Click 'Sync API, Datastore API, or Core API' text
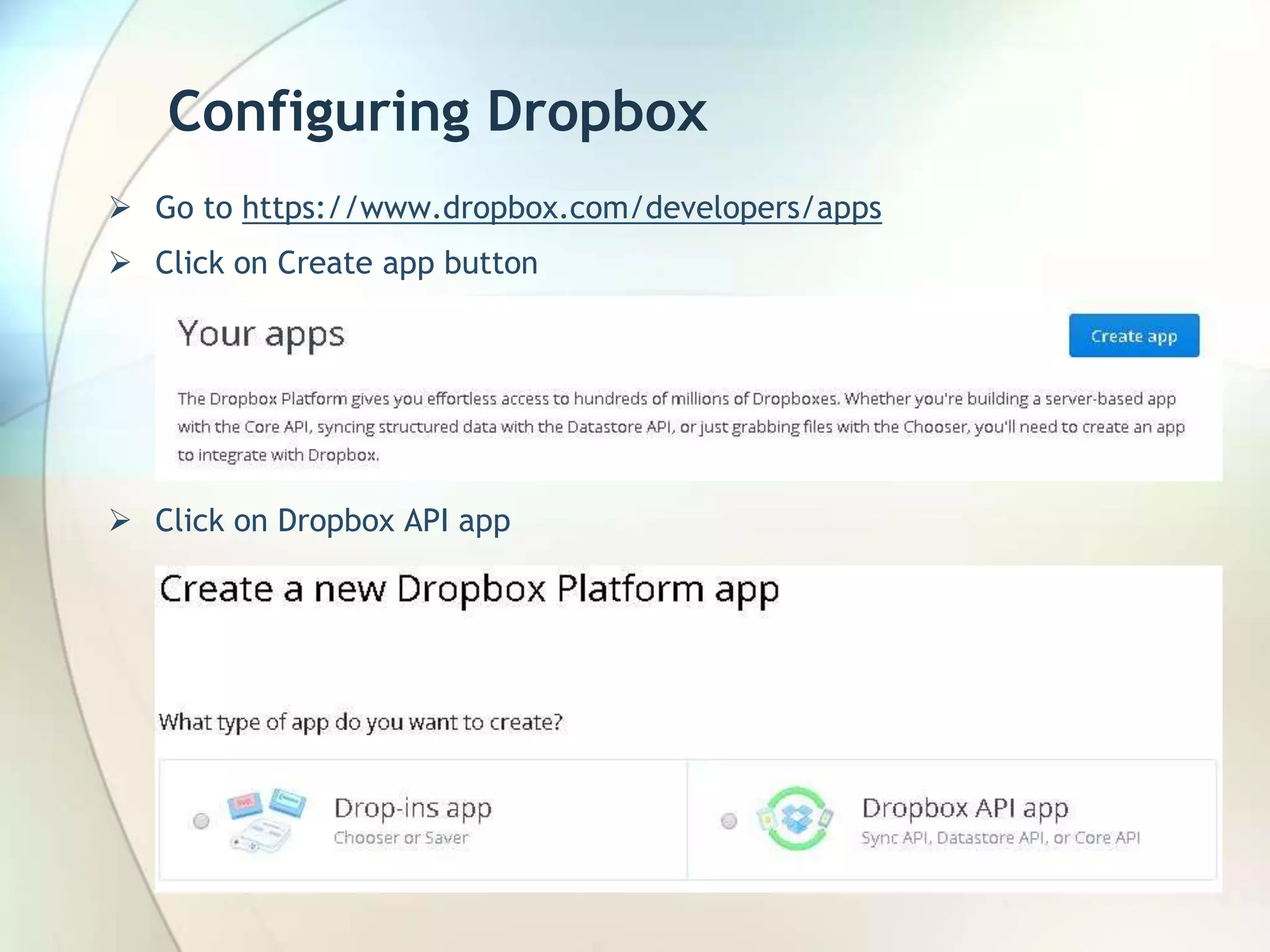The image size is (1270, 952). pos(1001,838)
